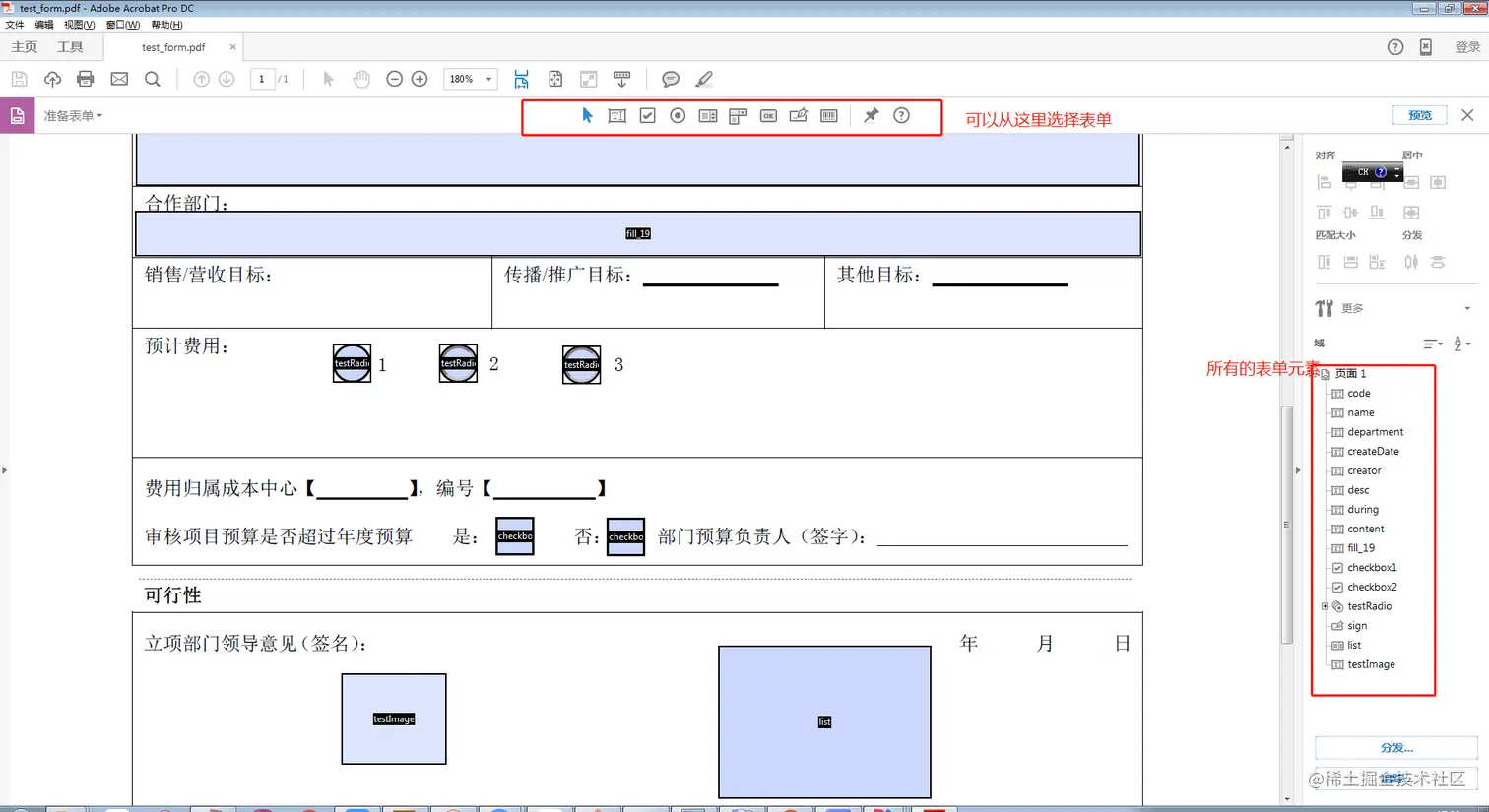Click the 登录 sign-in link
Image resolution: width=1489 pixels, height=812 pixels.
tap(1467, 47)
